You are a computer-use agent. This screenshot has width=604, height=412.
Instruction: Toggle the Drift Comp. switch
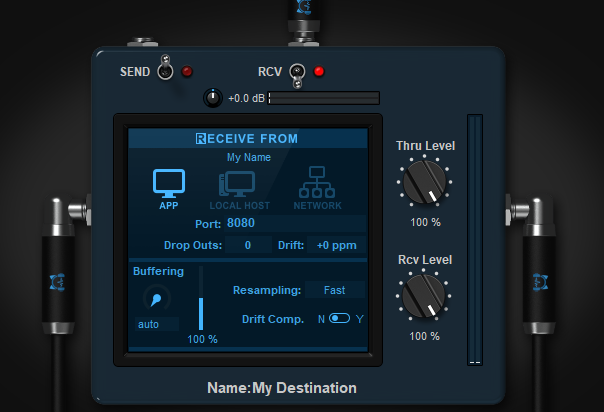(x=339, y=318)
